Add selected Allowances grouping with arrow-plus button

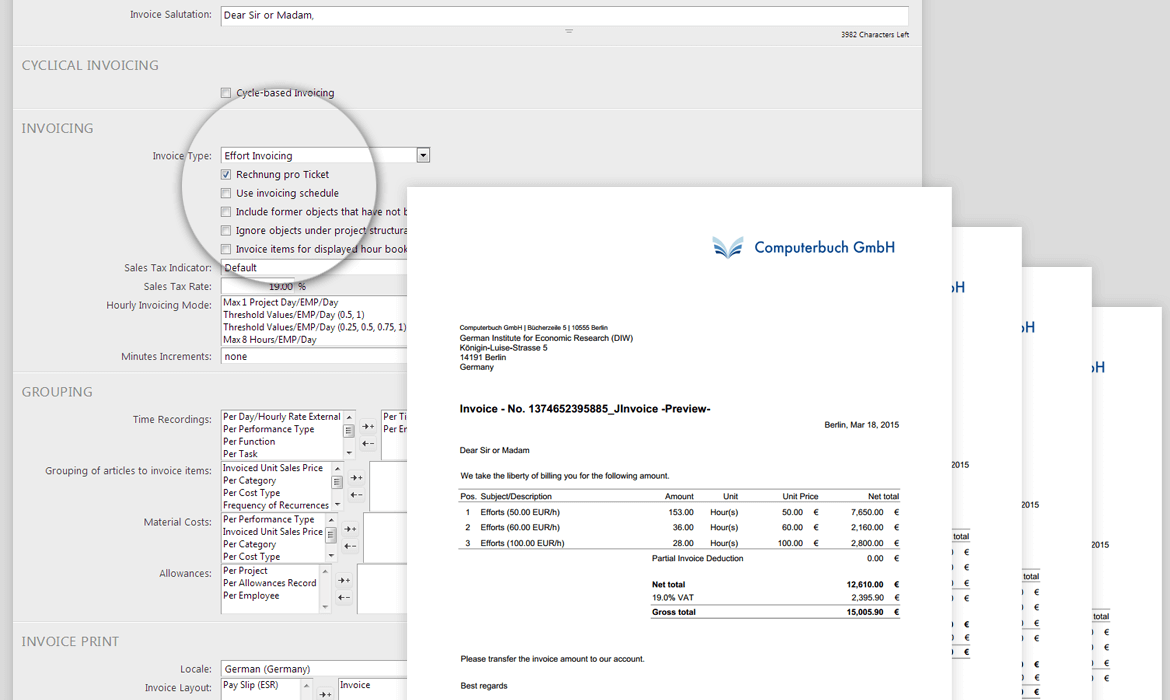pyautogui.click(x=344, y=580)
